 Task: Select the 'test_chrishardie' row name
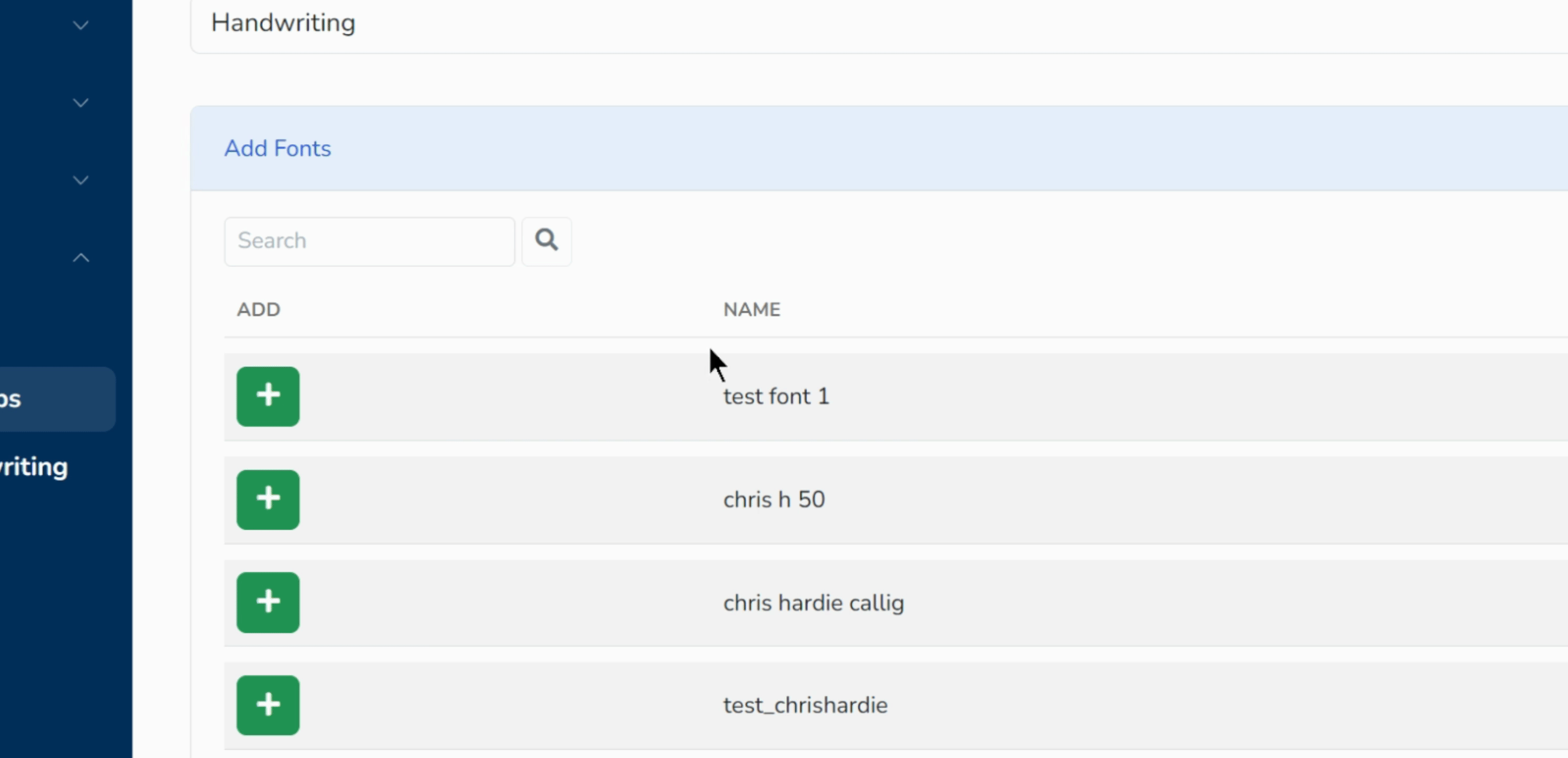(805, 705)
